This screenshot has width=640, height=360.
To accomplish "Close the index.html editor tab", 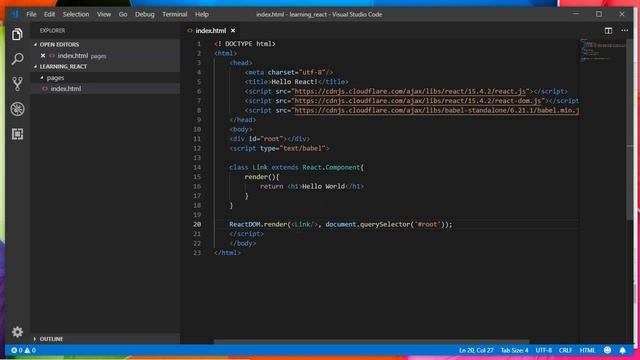I will click(x=233, y=31).
